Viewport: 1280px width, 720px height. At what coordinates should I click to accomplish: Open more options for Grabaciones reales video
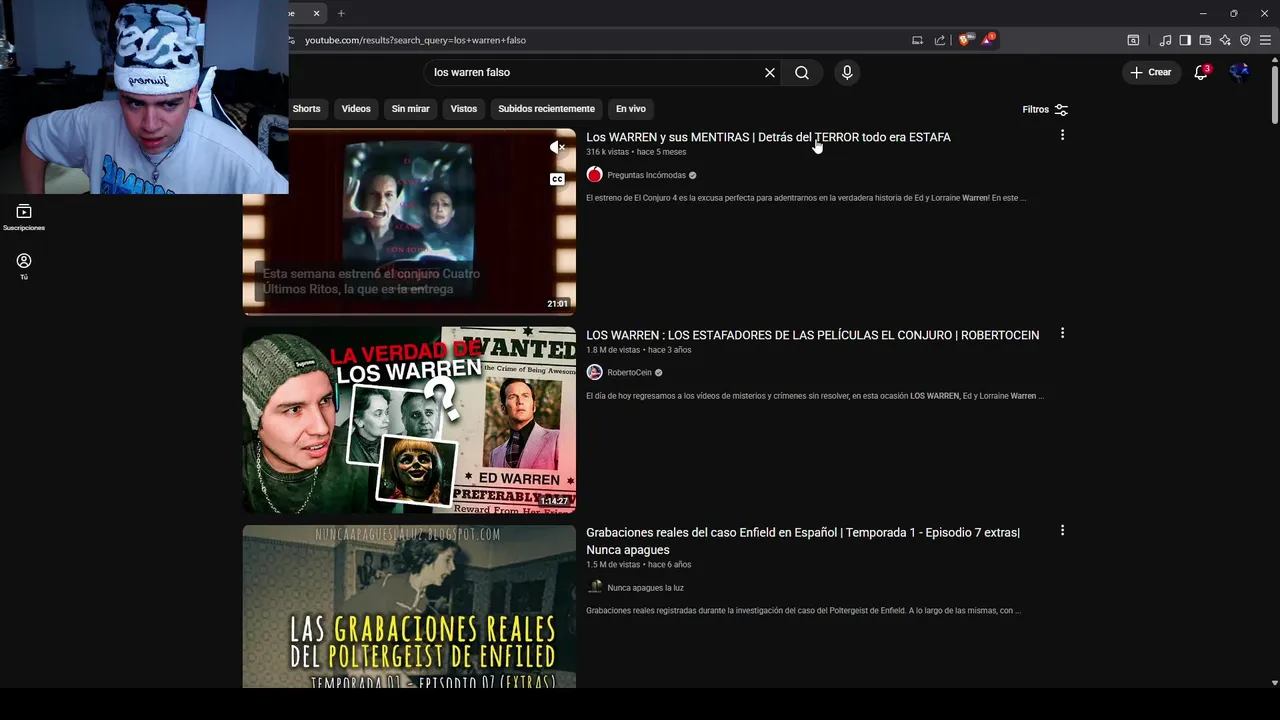pos(1062,531)
